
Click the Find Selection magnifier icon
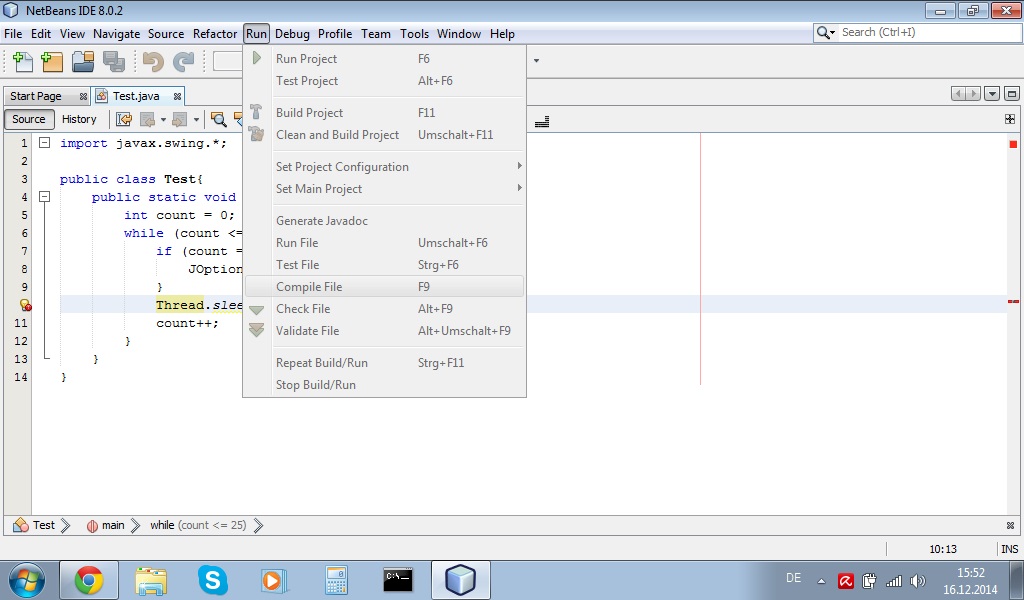[x=218, y=119]
